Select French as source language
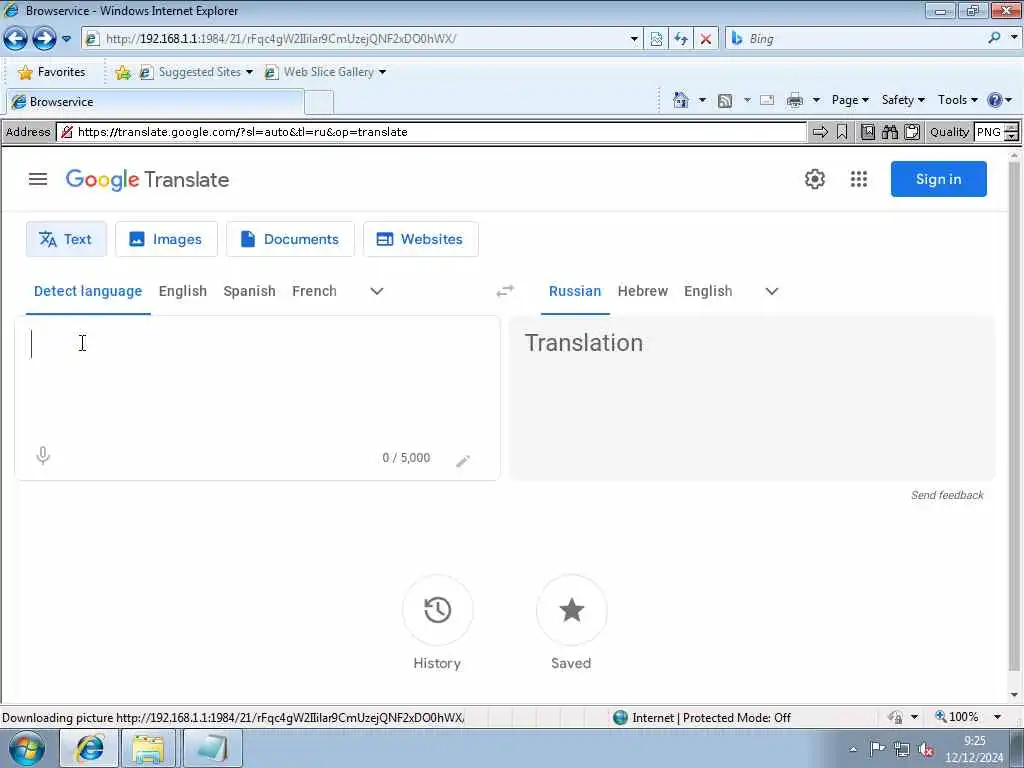Viewport: 1024px width, 768px height. tap(314, 291)
